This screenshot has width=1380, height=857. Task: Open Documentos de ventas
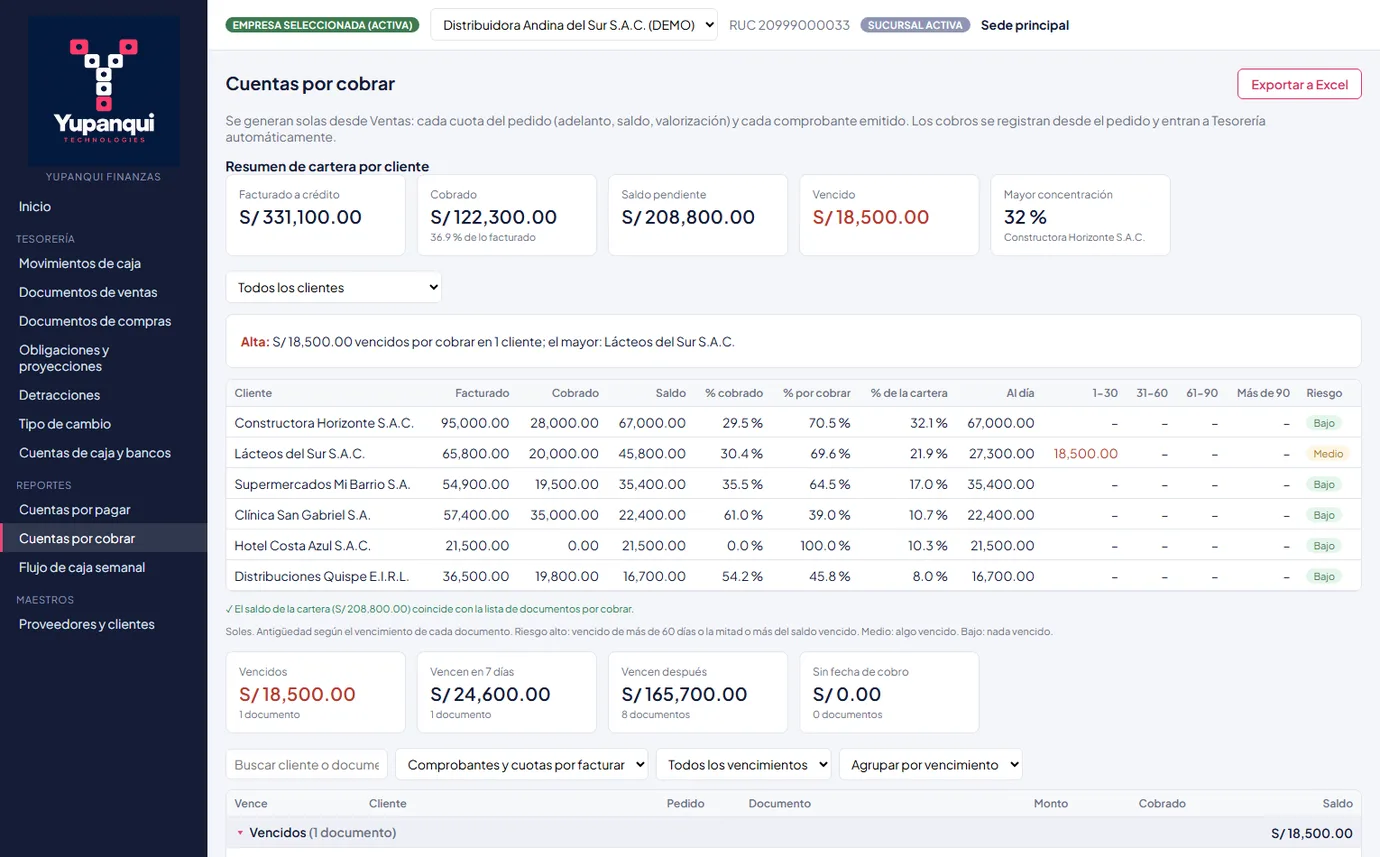(x=88, y=292)
